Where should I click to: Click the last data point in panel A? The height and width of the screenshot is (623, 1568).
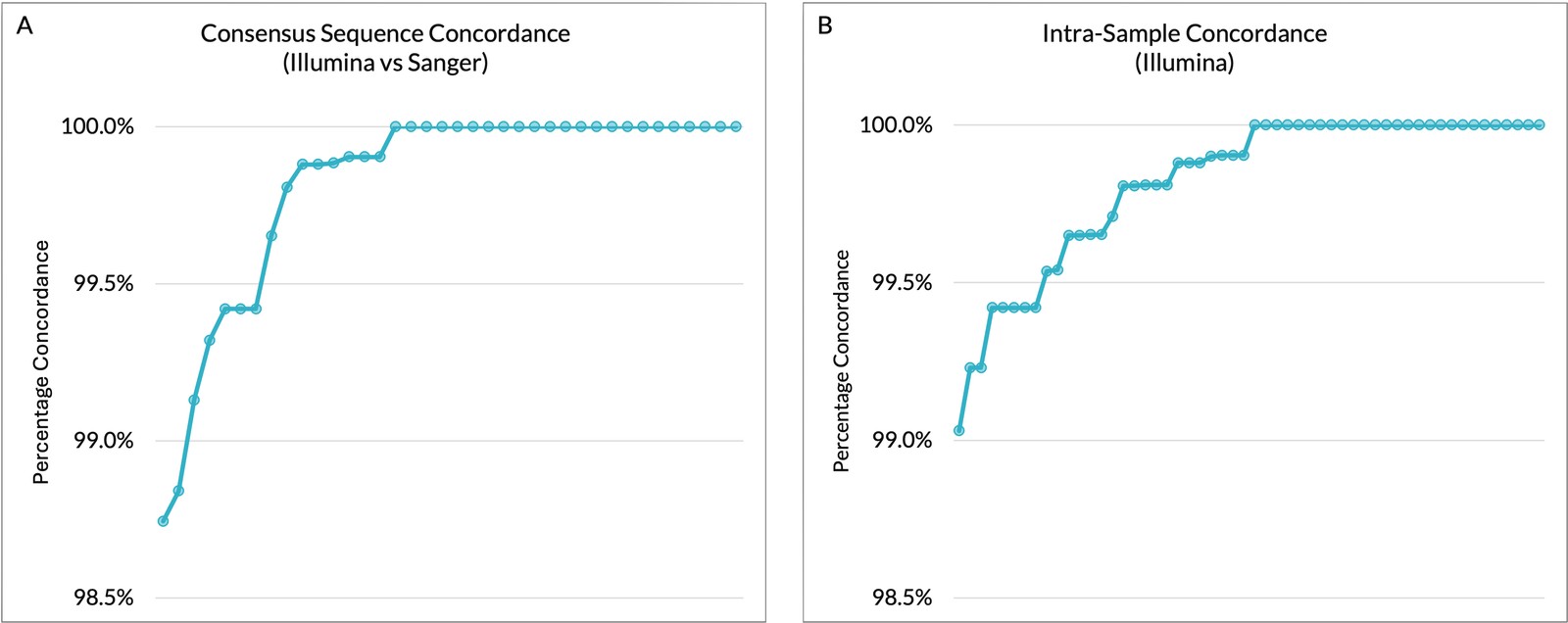[x=736, y=126]
